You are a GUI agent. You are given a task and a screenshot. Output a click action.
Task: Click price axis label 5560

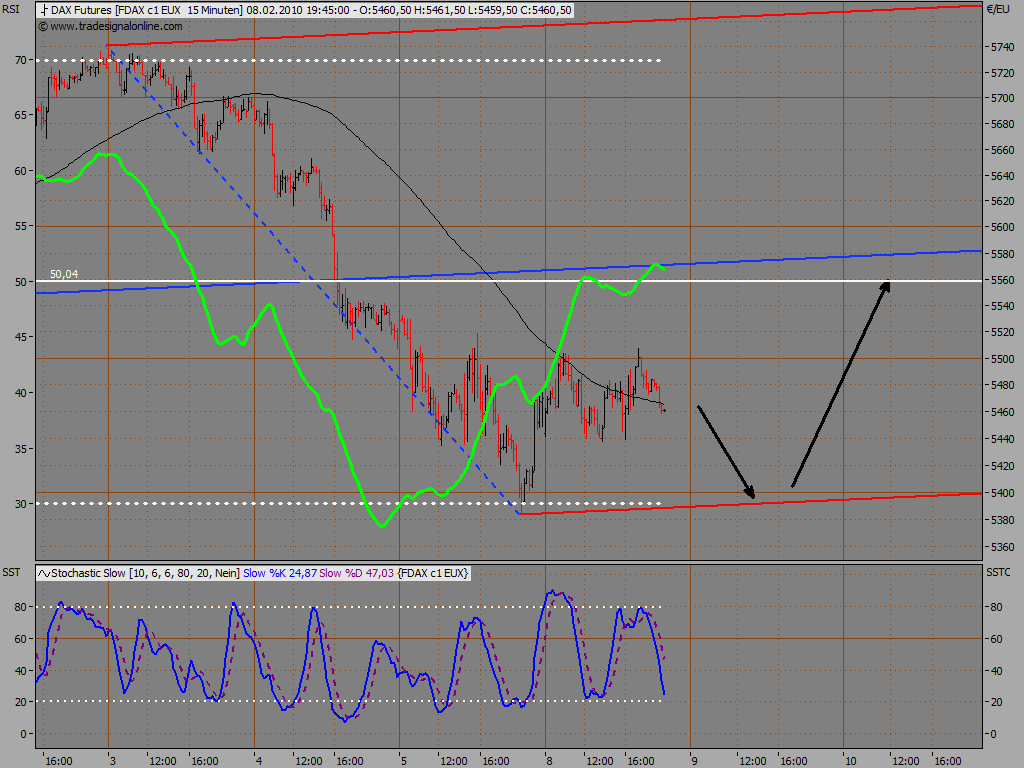click(x=1002, y=280)
